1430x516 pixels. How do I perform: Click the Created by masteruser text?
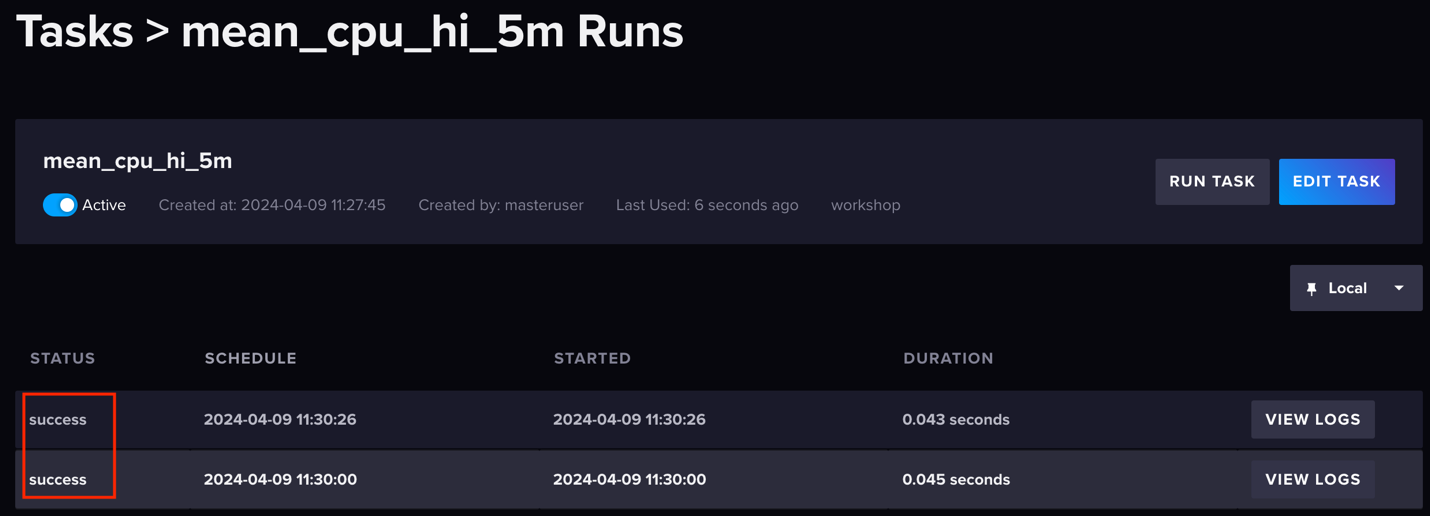pos(501,205)
